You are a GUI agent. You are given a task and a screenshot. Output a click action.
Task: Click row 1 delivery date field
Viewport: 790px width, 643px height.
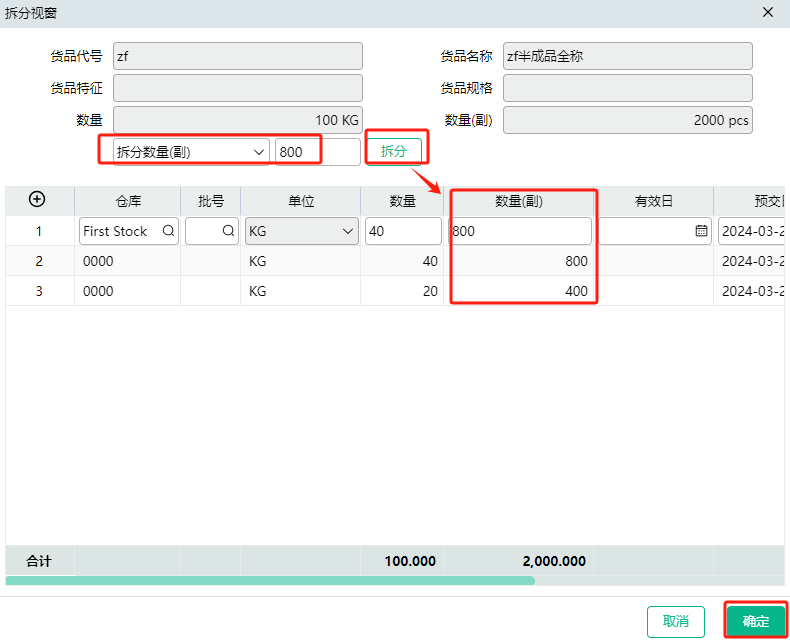click(751, 231)
